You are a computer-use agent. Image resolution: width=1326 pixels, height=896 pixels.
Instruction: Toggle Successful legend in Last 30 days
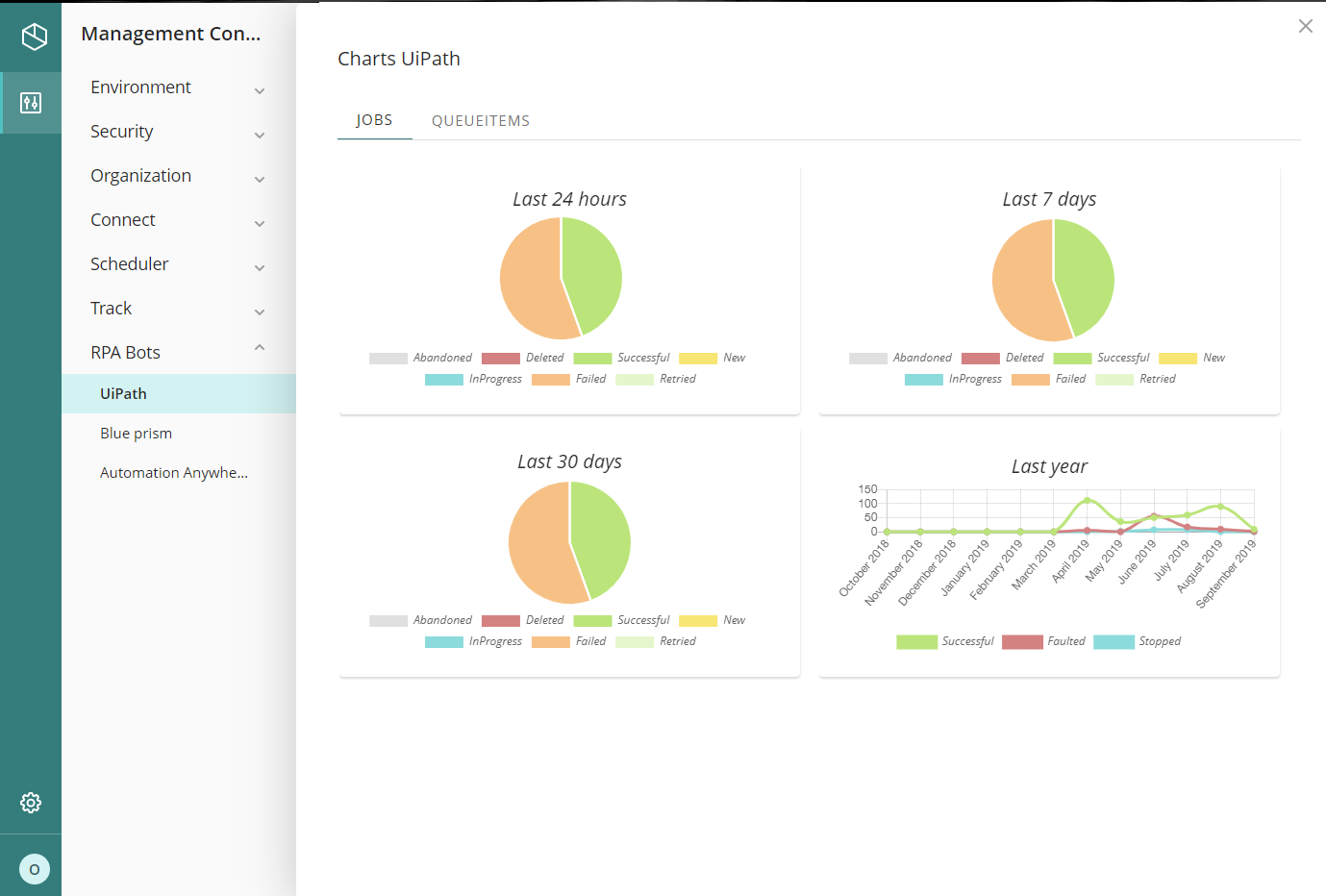point(621,620)
